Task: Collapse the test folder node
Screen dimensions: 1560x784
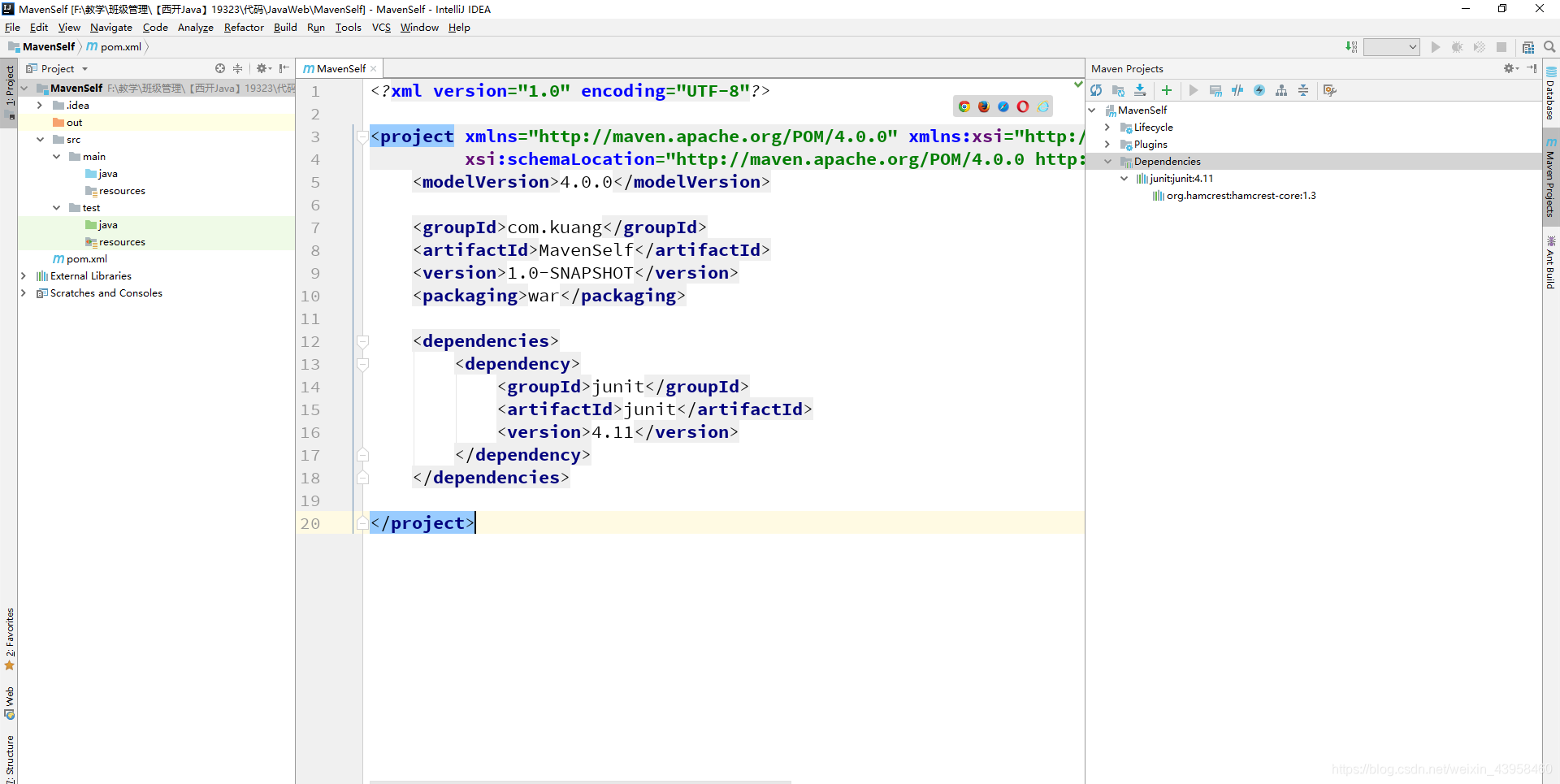Action: click(x=56, y=208)
